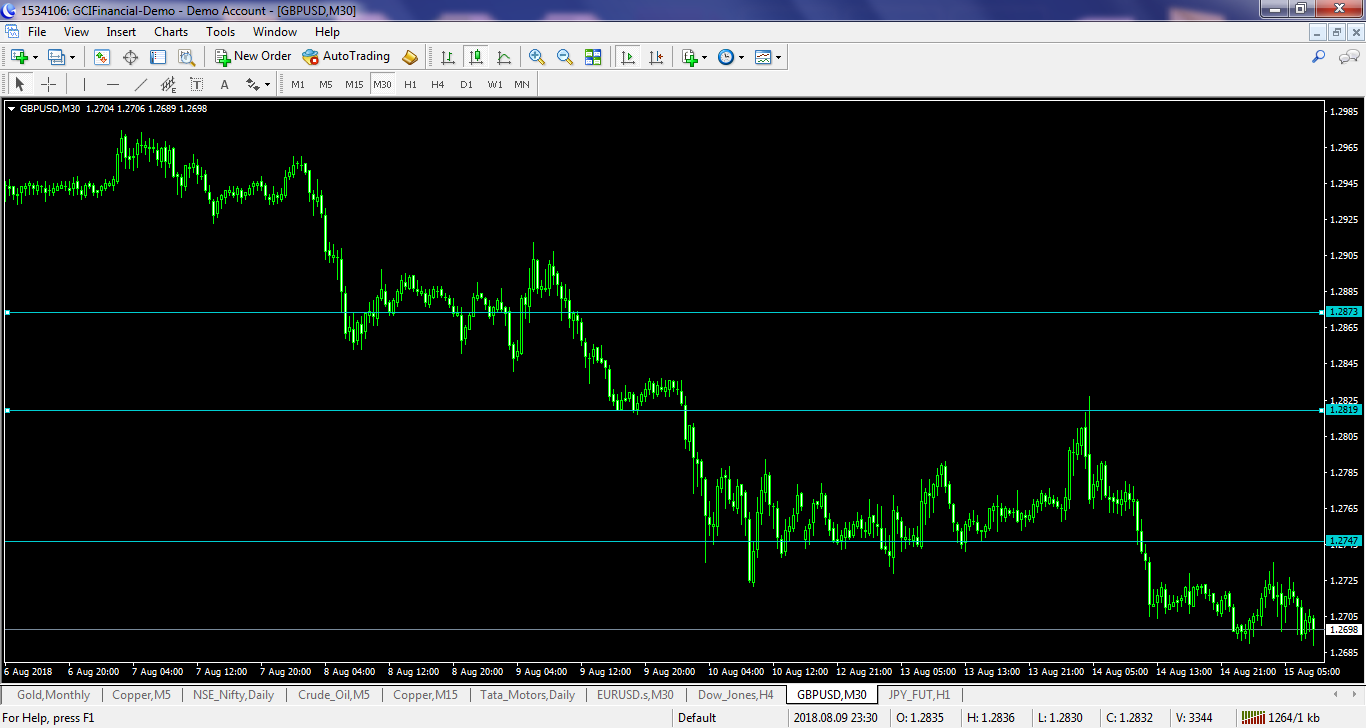This screenshot has width=1366, height=728.
Task: Select the M15 timeframe
Action: [354, 85]
